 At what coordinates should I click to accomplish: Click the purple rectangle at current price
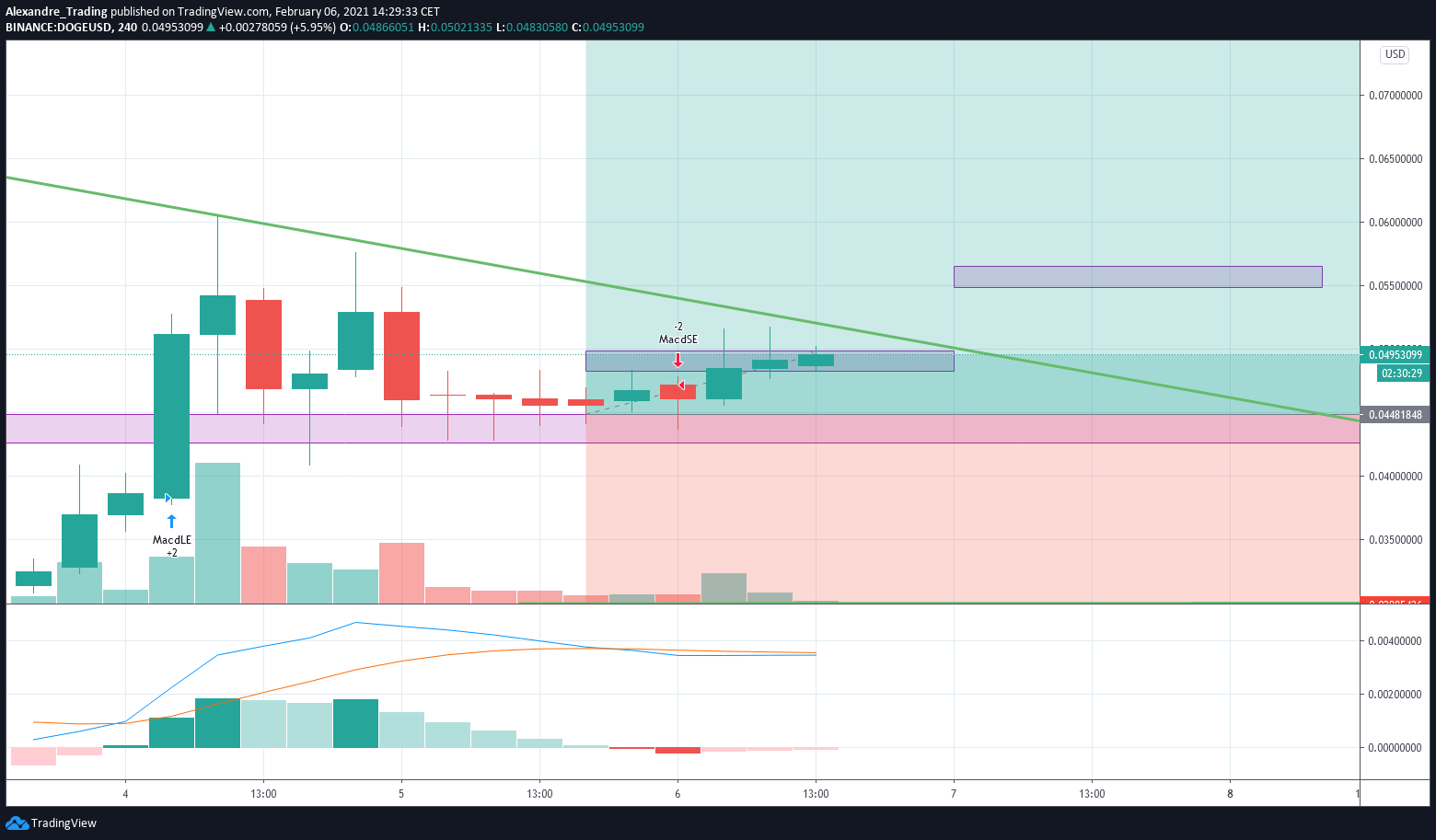click(x=770, y=361)
